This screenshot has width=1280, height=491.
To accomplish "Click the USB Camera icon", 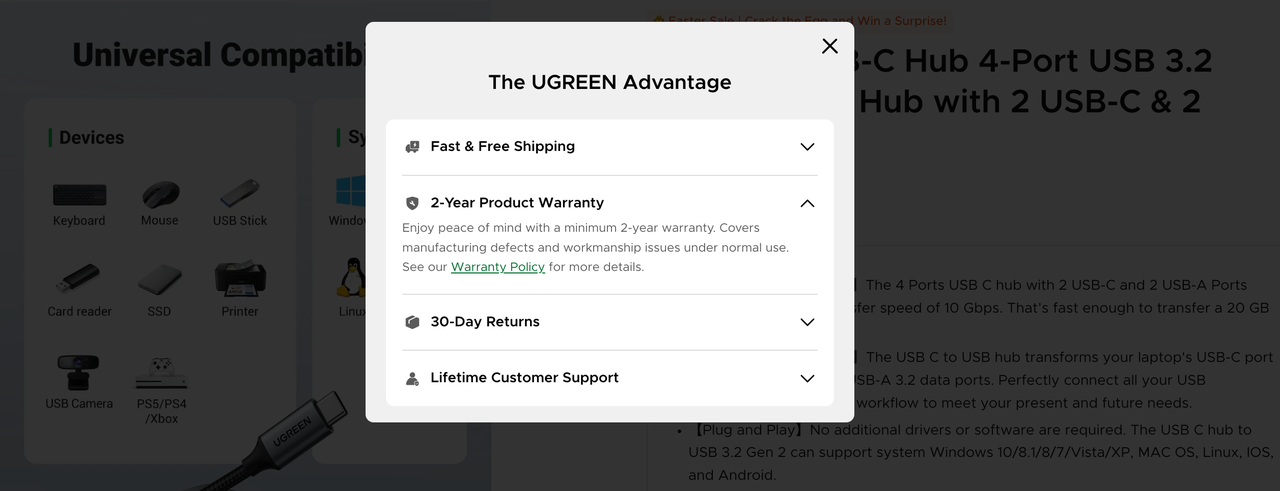I will point(78,372).
